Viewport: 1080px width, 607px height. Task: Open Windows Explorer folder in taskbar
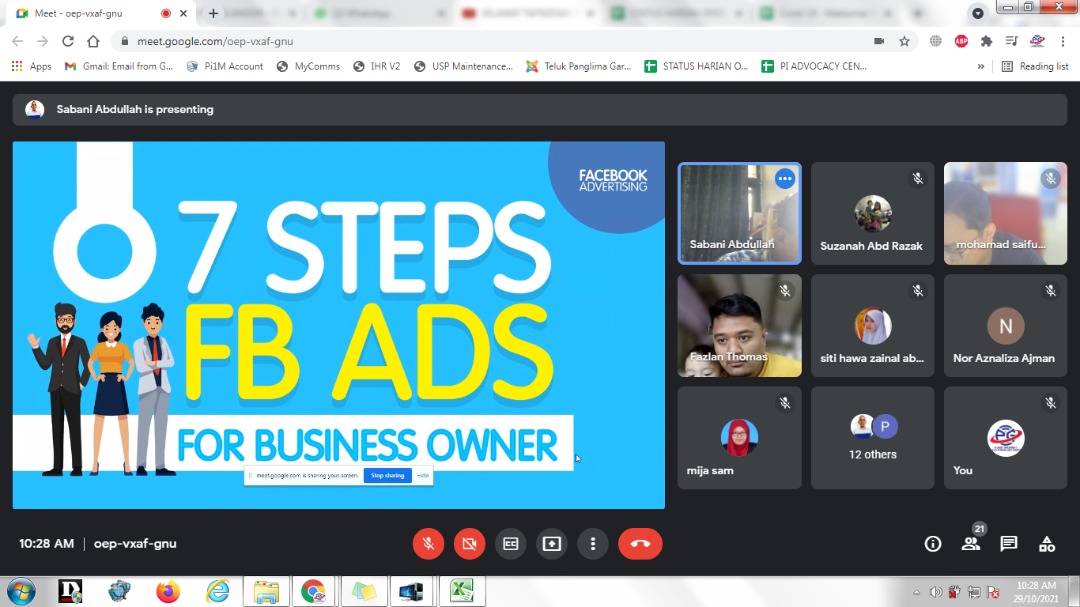(266, 592)
